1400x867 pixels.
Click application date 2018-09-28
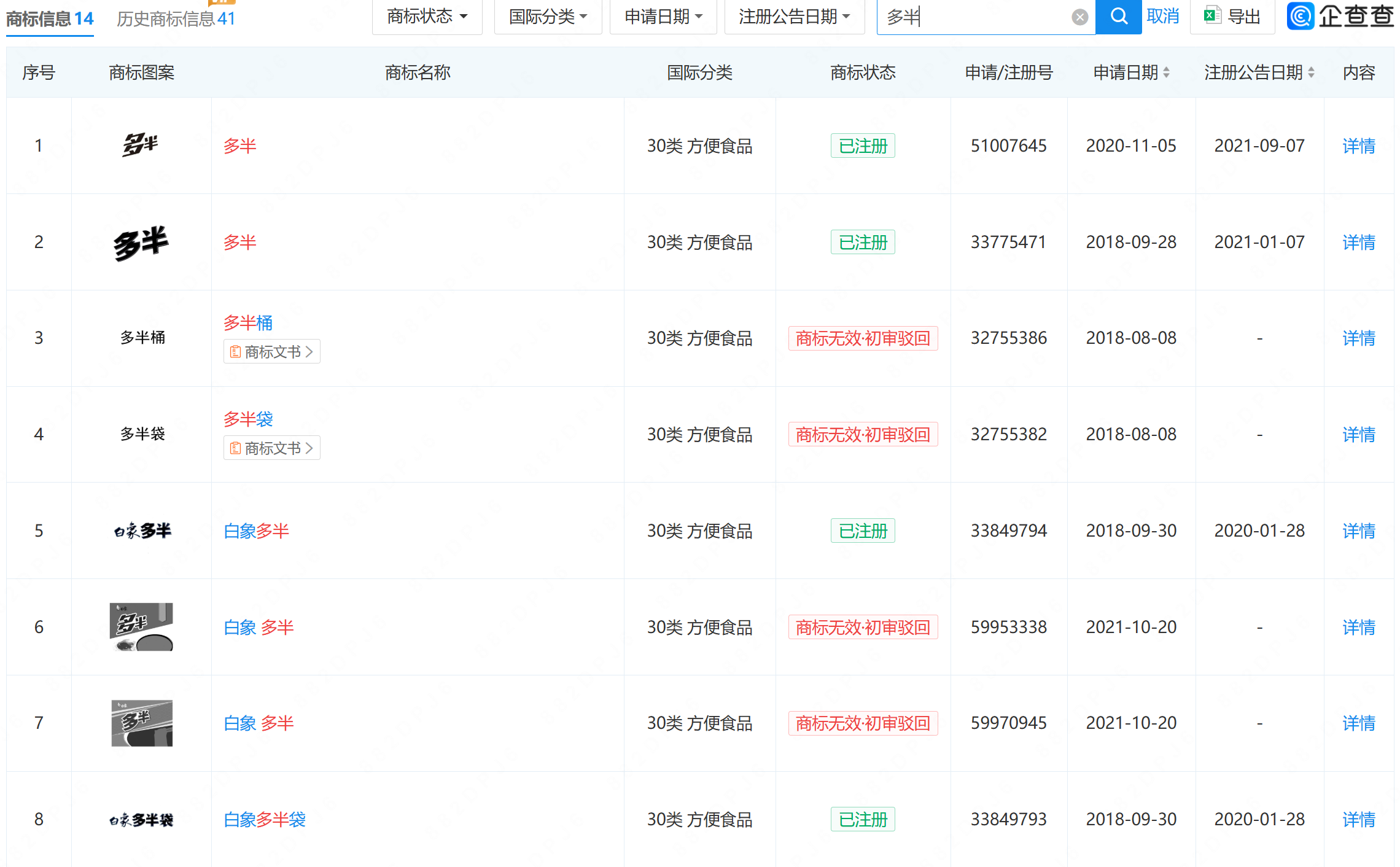coord(1131,242)
